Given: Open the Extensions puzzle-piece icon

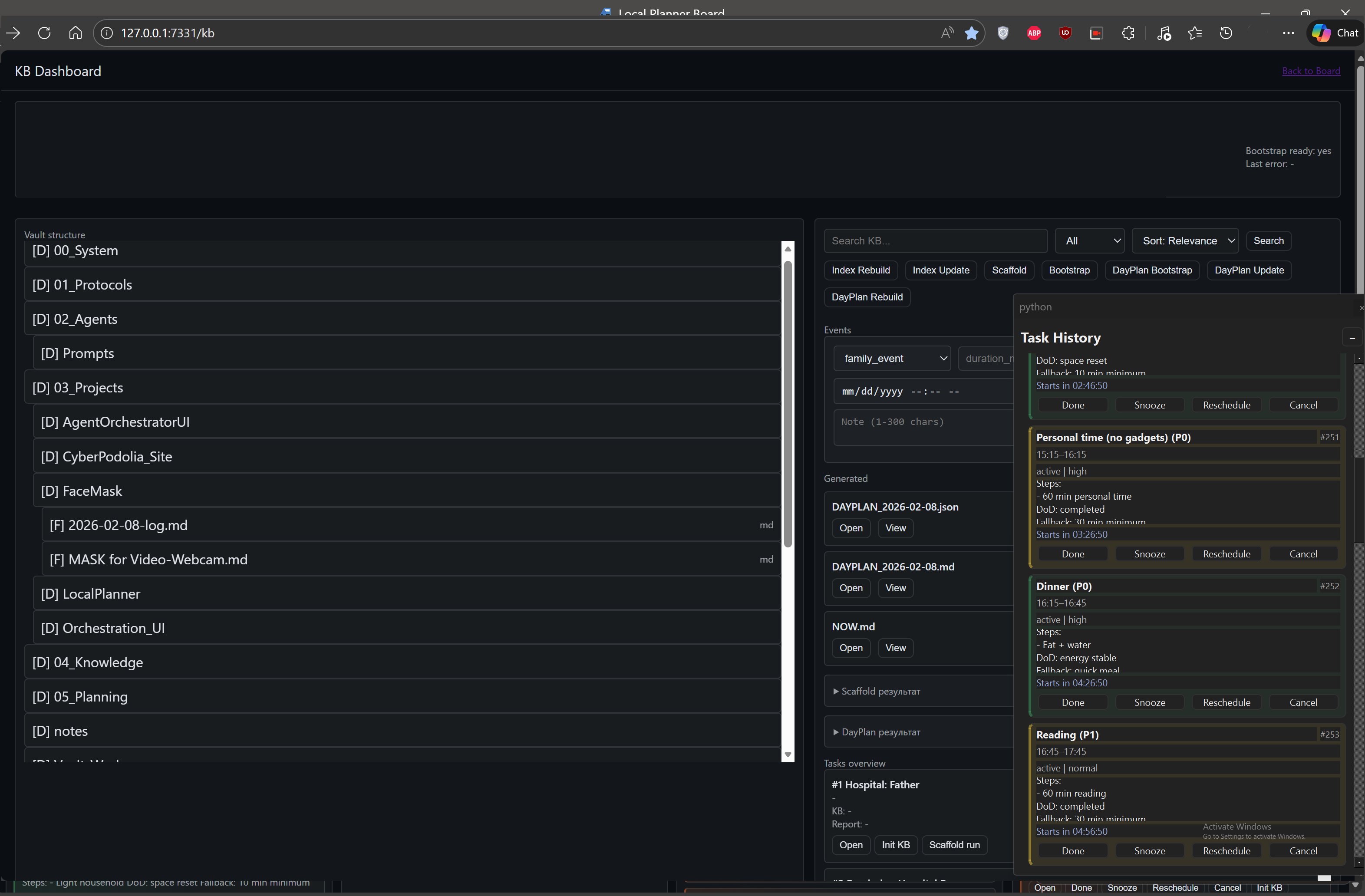Looking at the screenshot, I should pyautogui.click(x=1128, y=33).
